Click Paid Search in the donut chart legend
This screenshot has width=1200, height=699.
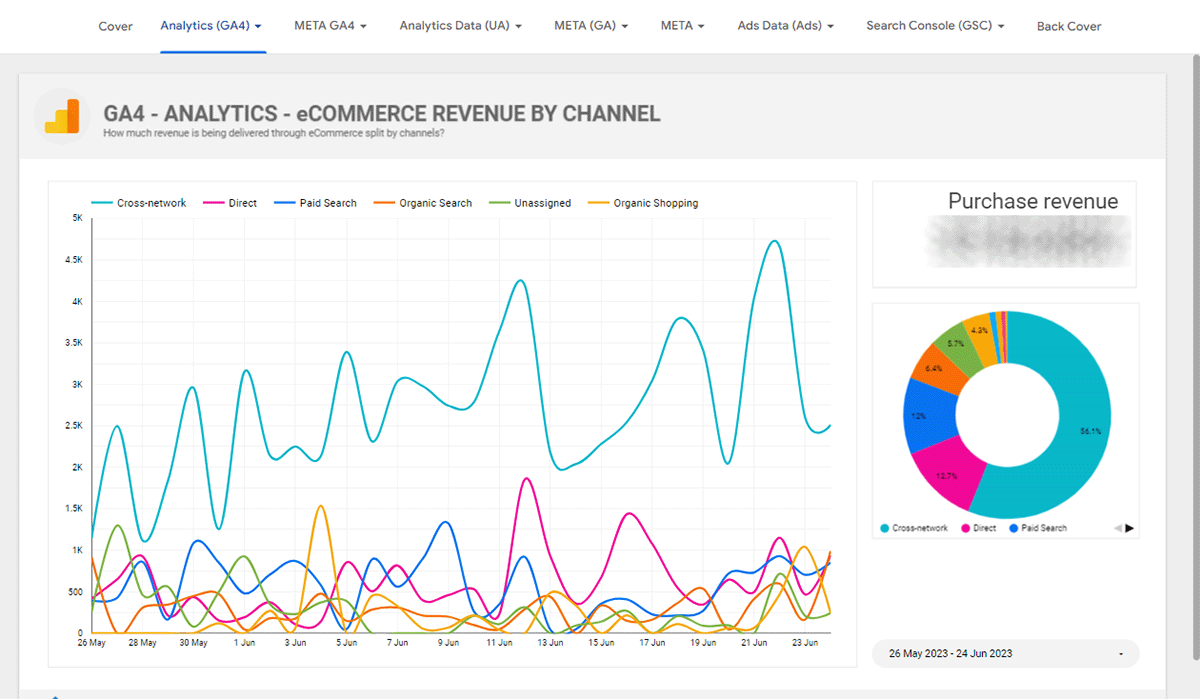coord(1038,528)
